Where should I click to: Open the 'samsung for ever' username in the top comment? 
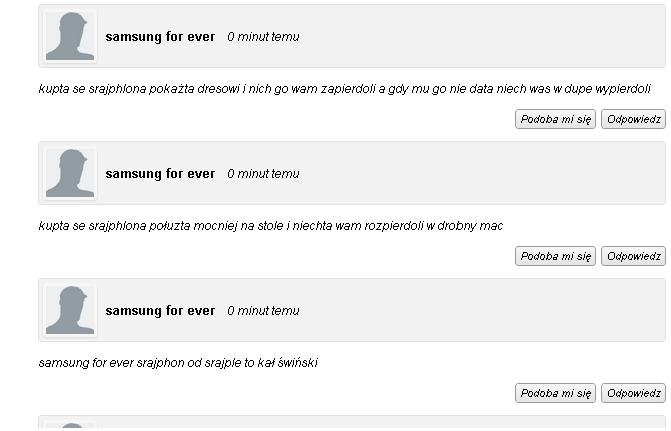(160, 37)
